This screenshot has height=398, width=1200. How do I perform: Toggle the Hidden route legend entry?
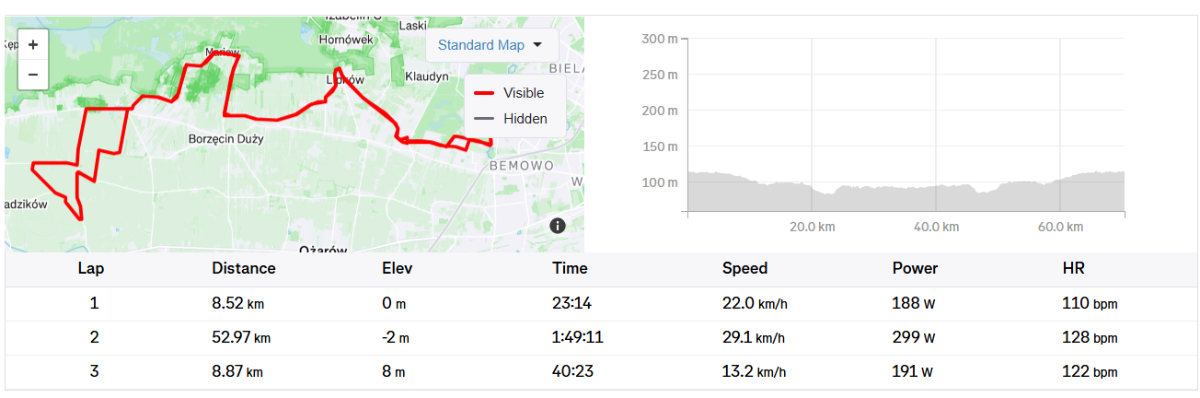[x=510, y=118]
